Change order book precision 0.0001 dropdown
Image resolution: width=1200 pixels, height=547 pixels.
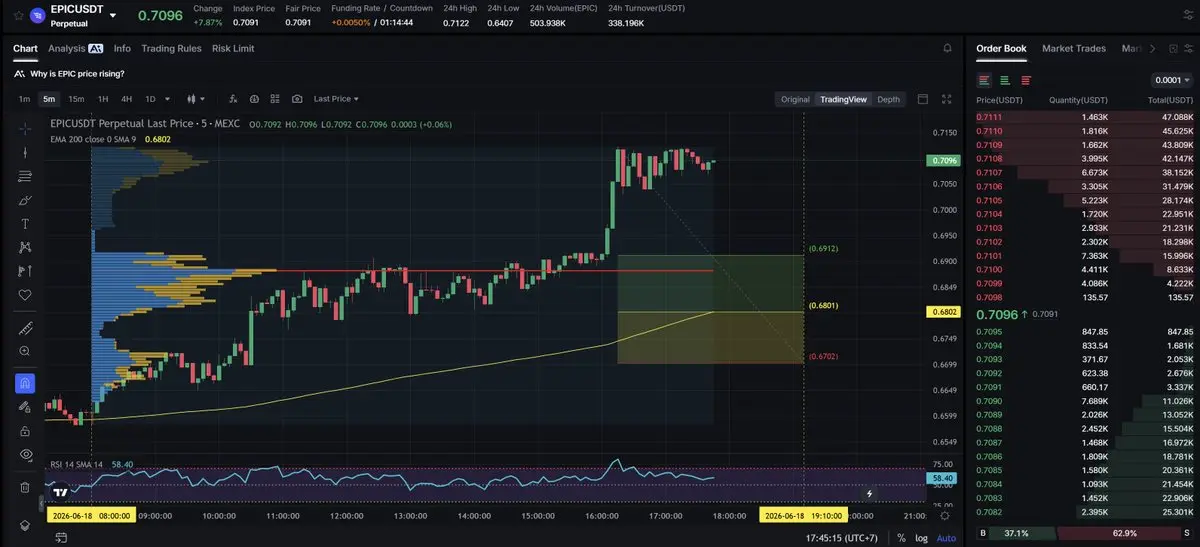pyautogui.click(x=1172, y=80)
